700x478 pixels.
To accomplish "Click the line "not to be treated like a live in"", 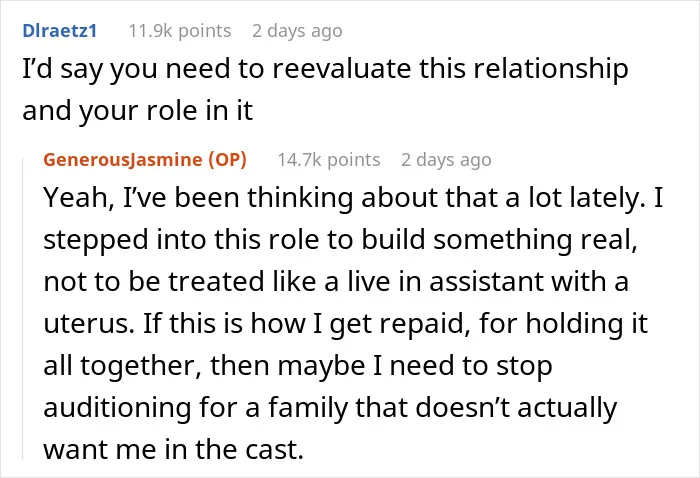I will (x=336, y=282).
